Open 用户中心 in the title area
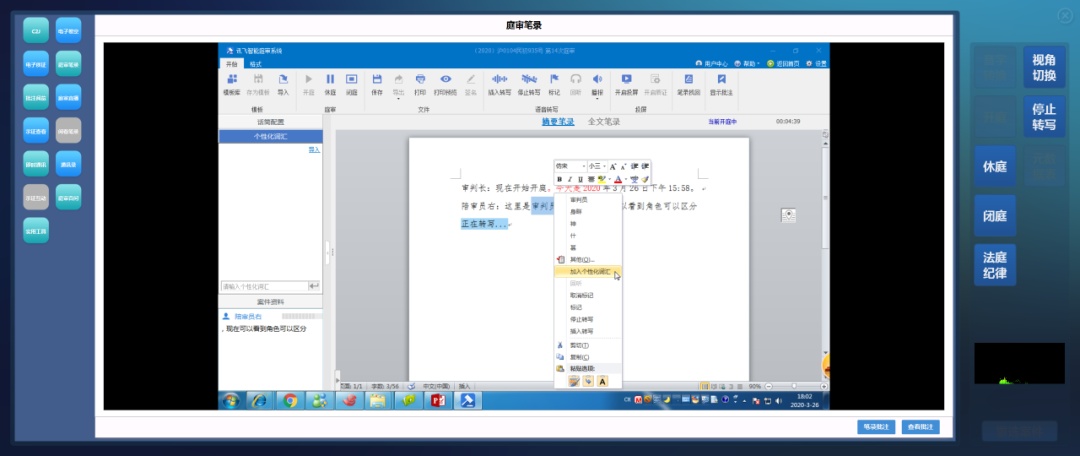 pos(711,63)
